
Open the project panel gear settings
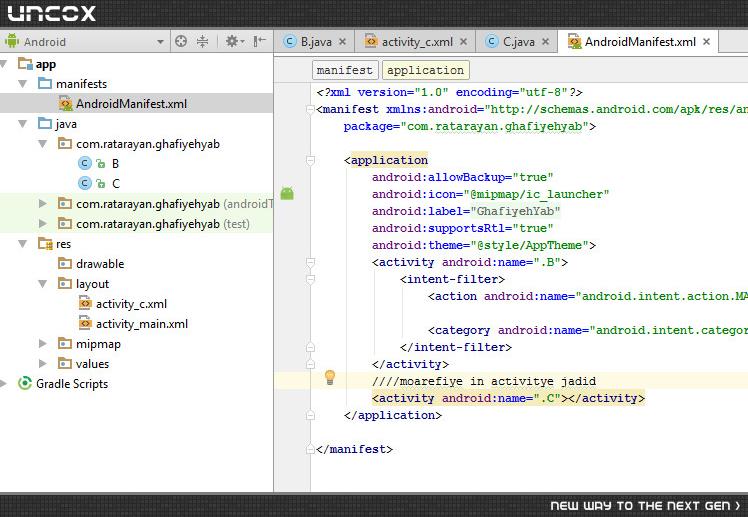[x=234, y=41]
